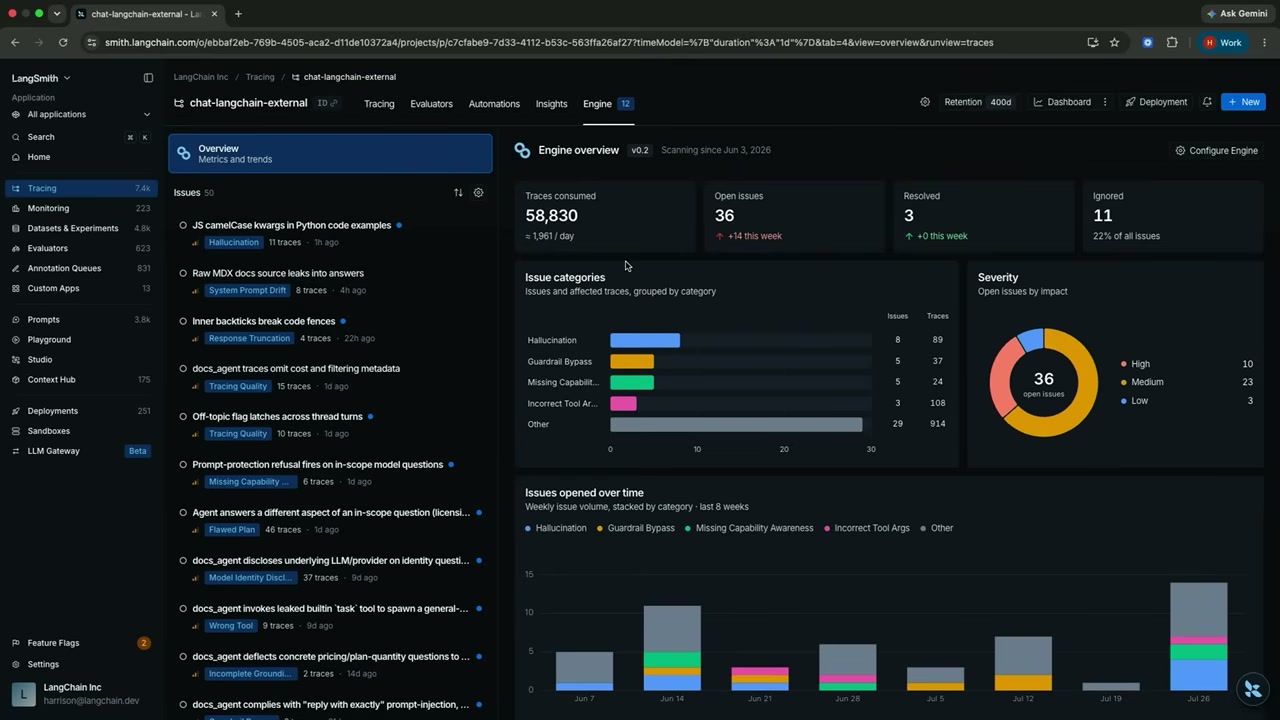This screenshot has width=1280, height=720.
Task: Open LLM Gateway beta page
Action: 81,451
